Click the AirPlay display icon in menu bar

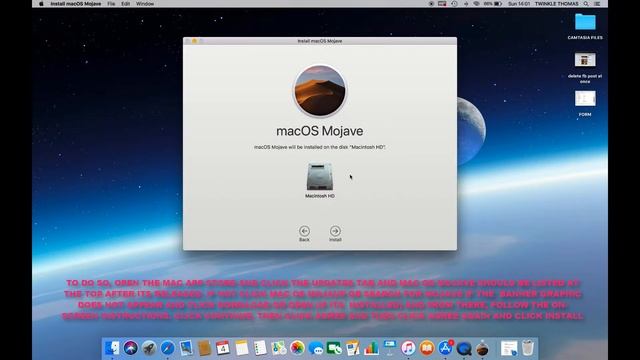click(x=442, y=4)
